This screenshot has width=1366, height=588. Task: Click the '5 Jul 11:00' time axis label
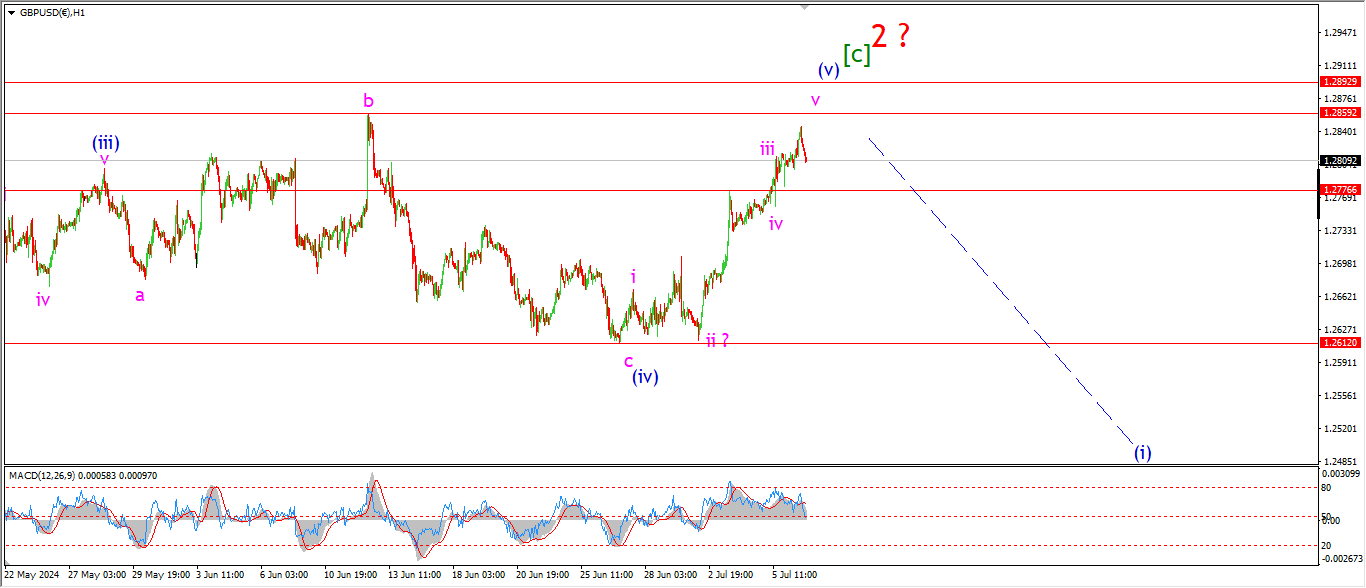point(794,576)
